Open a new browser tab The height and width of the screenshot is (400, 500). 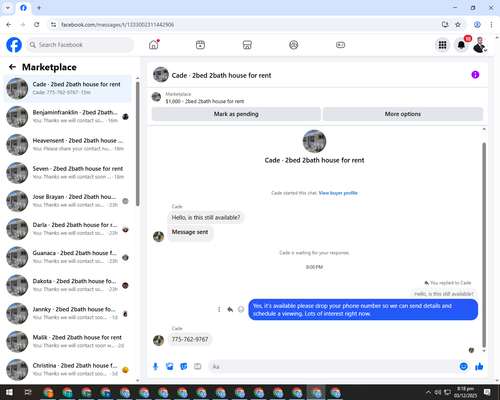pos(39,8)
